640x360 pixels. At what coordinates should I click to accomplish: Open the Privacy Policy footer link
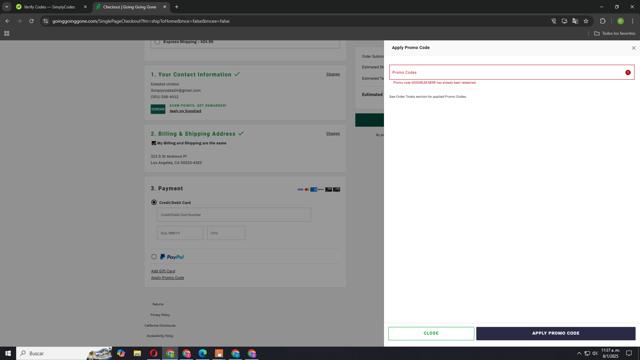[160, 315]
